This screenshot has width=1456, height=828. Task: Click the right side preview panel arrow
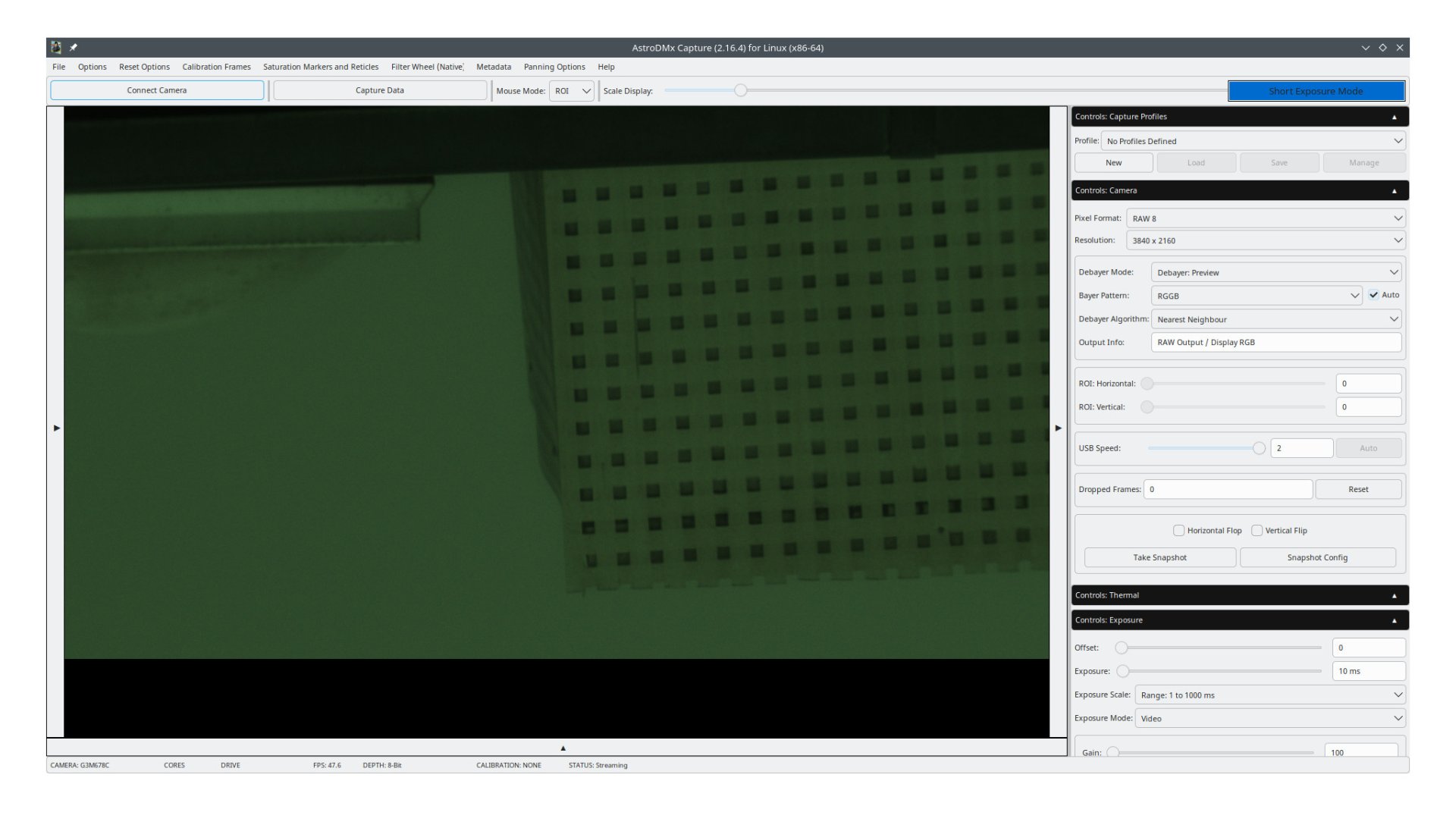coord(1059,428)
